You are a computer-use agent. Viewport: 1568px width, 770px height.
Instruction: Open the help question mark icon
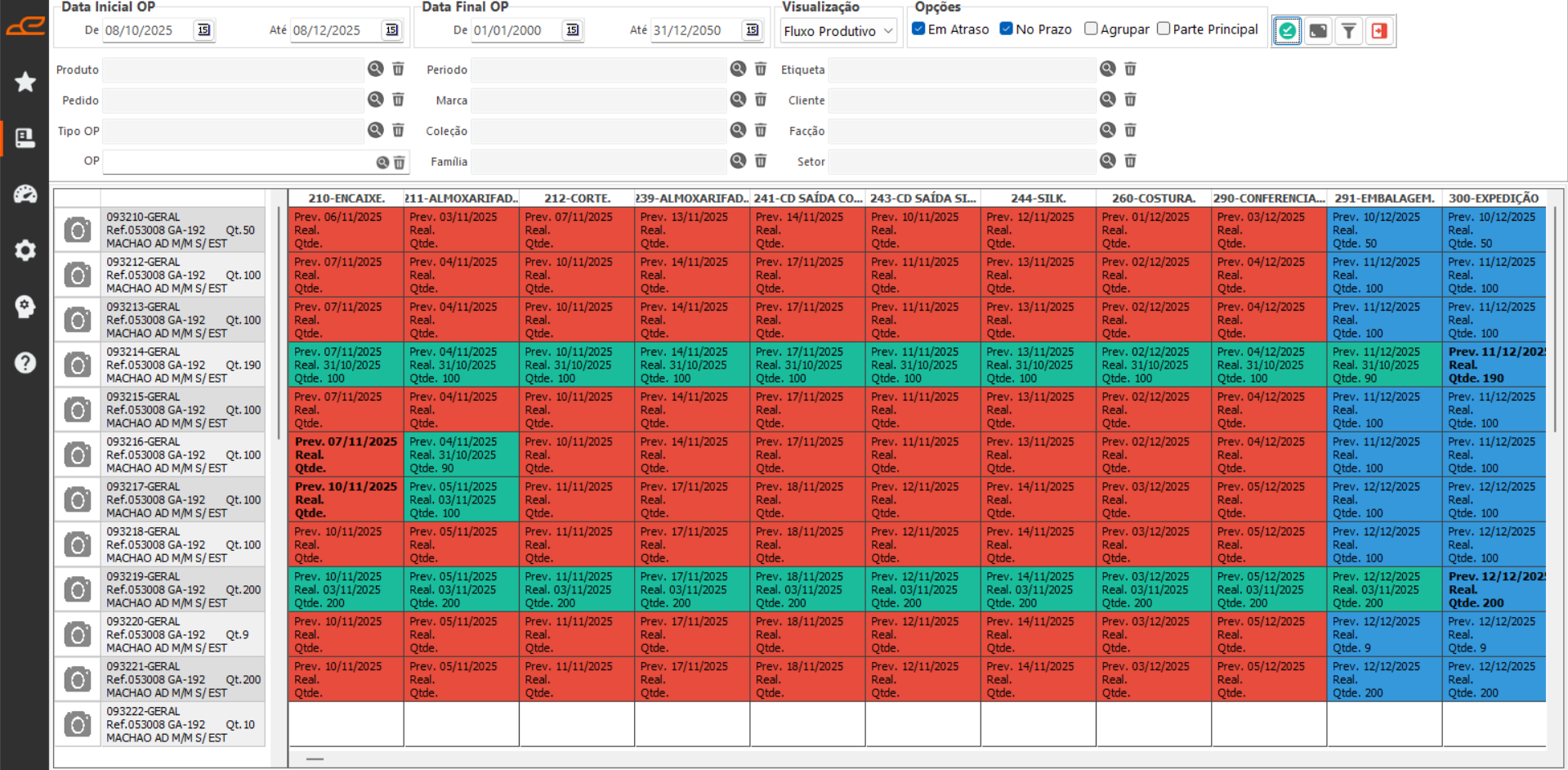coord(25,362)
